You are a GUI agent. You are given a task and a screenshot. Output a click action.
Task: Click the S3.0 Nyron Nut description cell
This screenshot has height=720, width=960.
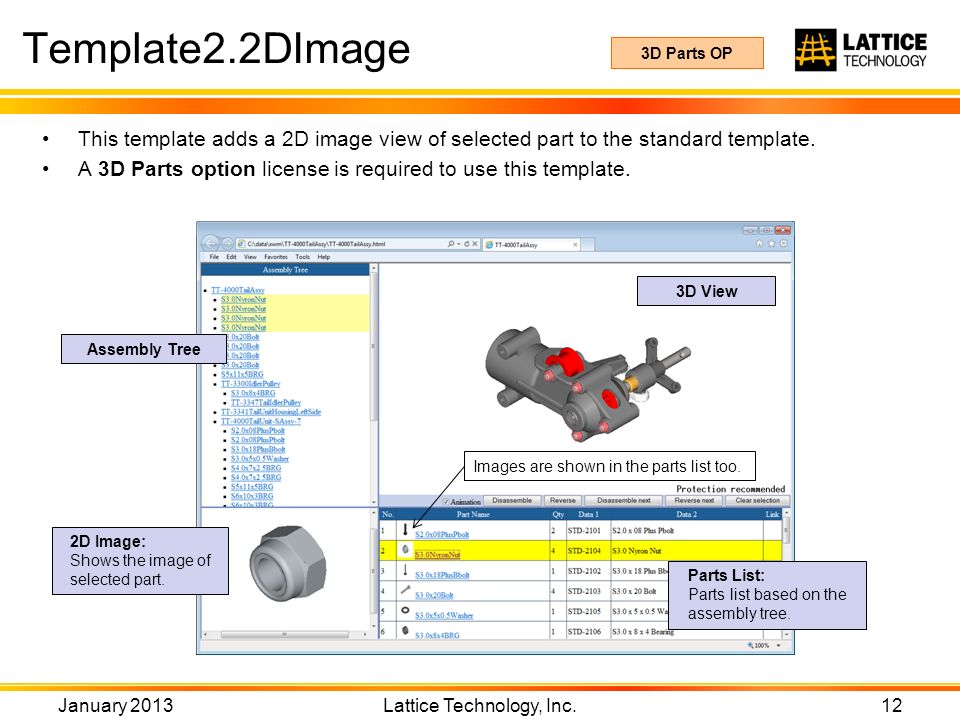pos(686,551)
